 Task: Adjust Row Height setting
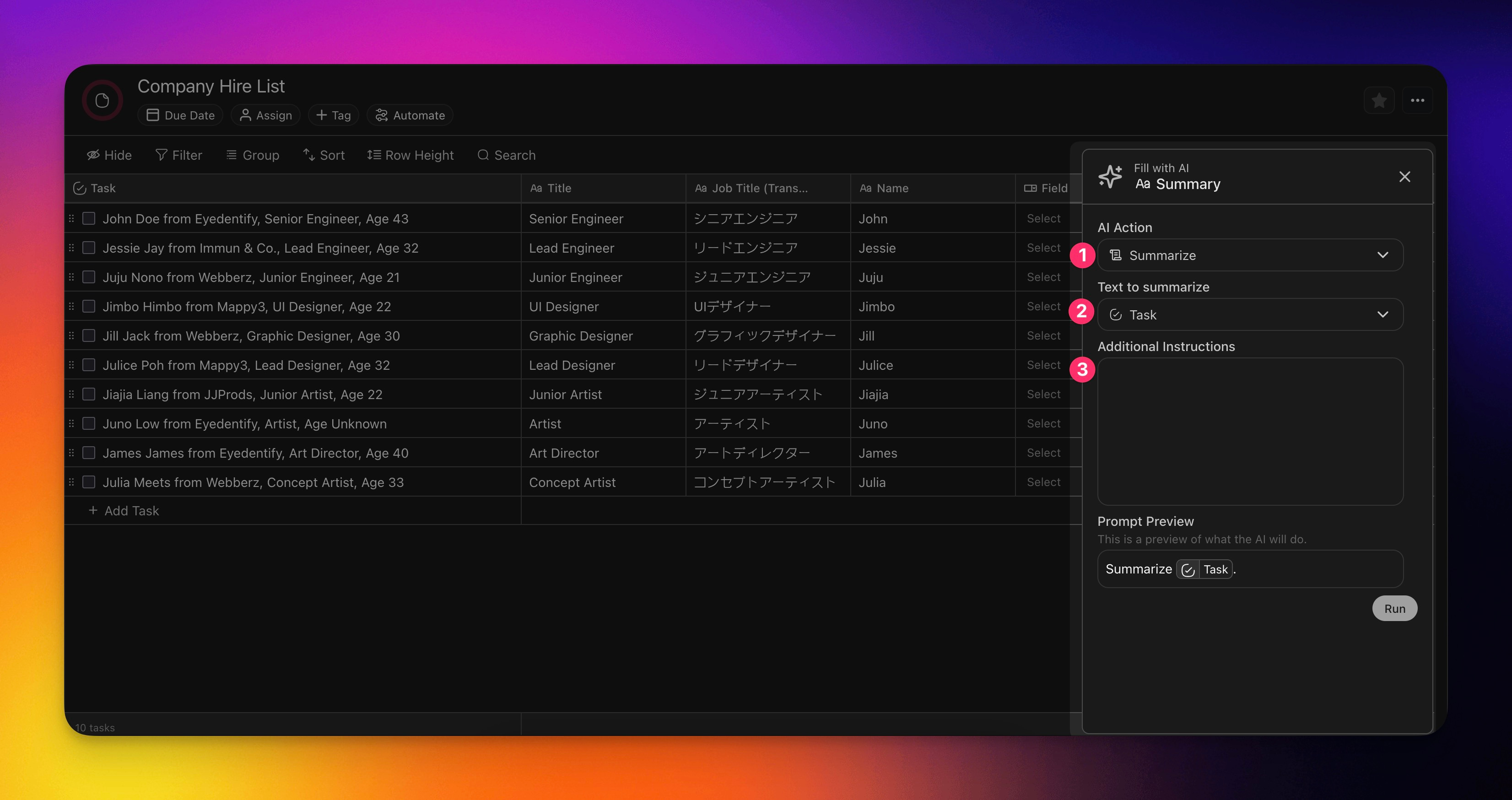(410, 155)
